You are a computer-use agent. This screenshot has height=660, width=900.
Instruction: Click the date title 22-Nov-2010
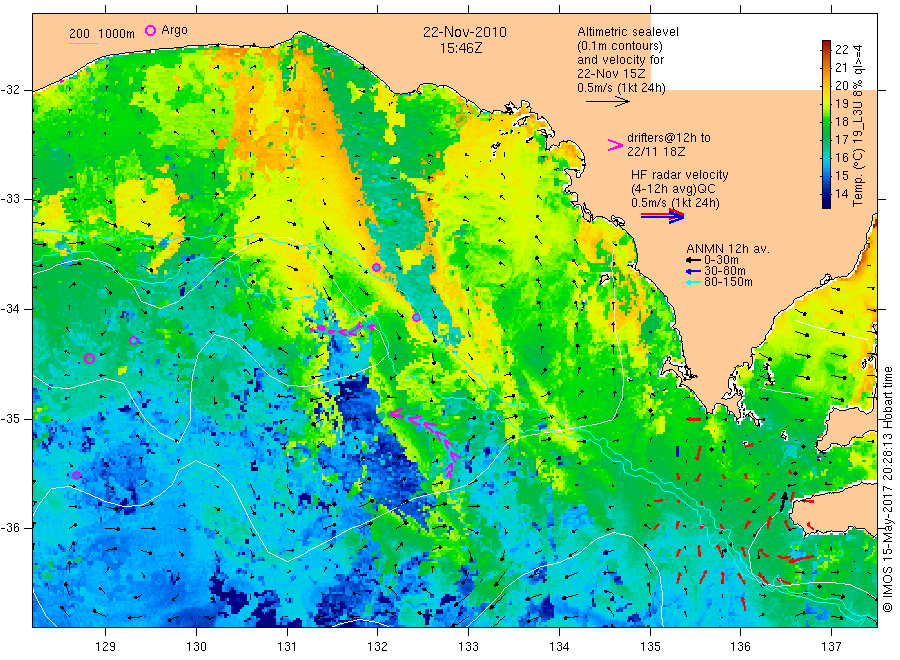coord(465,32)
